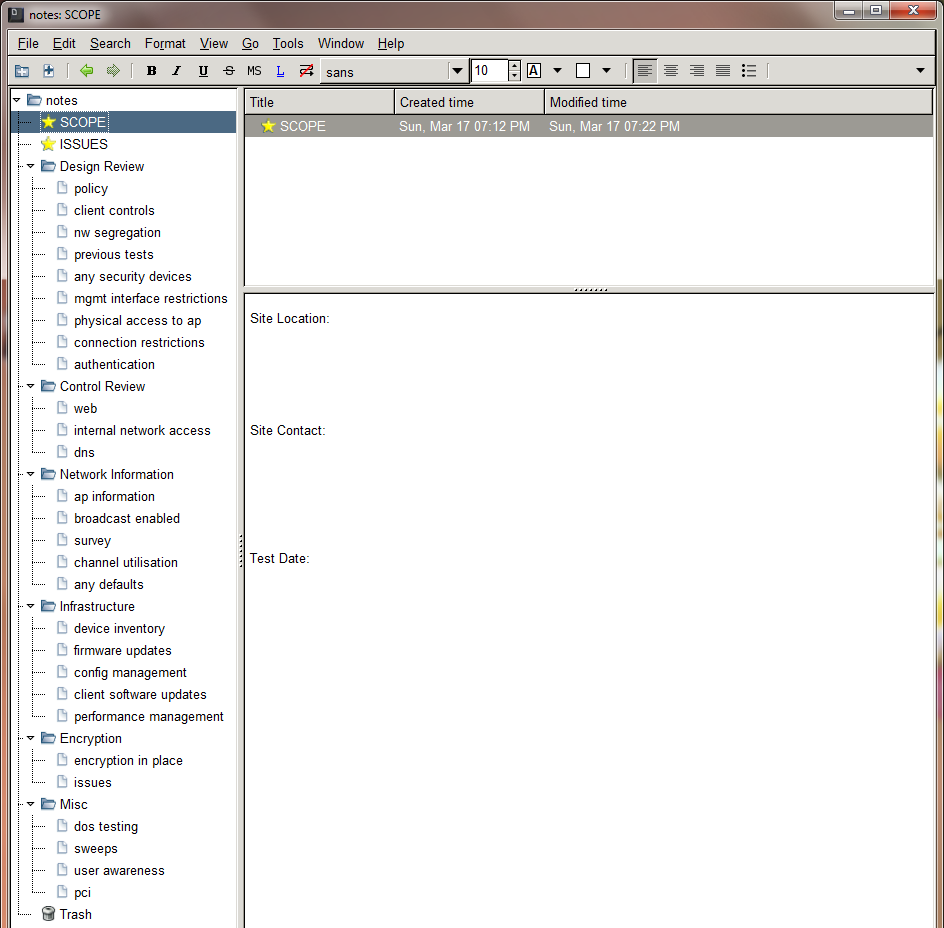The height and width of the screenshot is (928, 944).
Task: Click the new folder toolbar icon
Action: (x=22, y=71)
